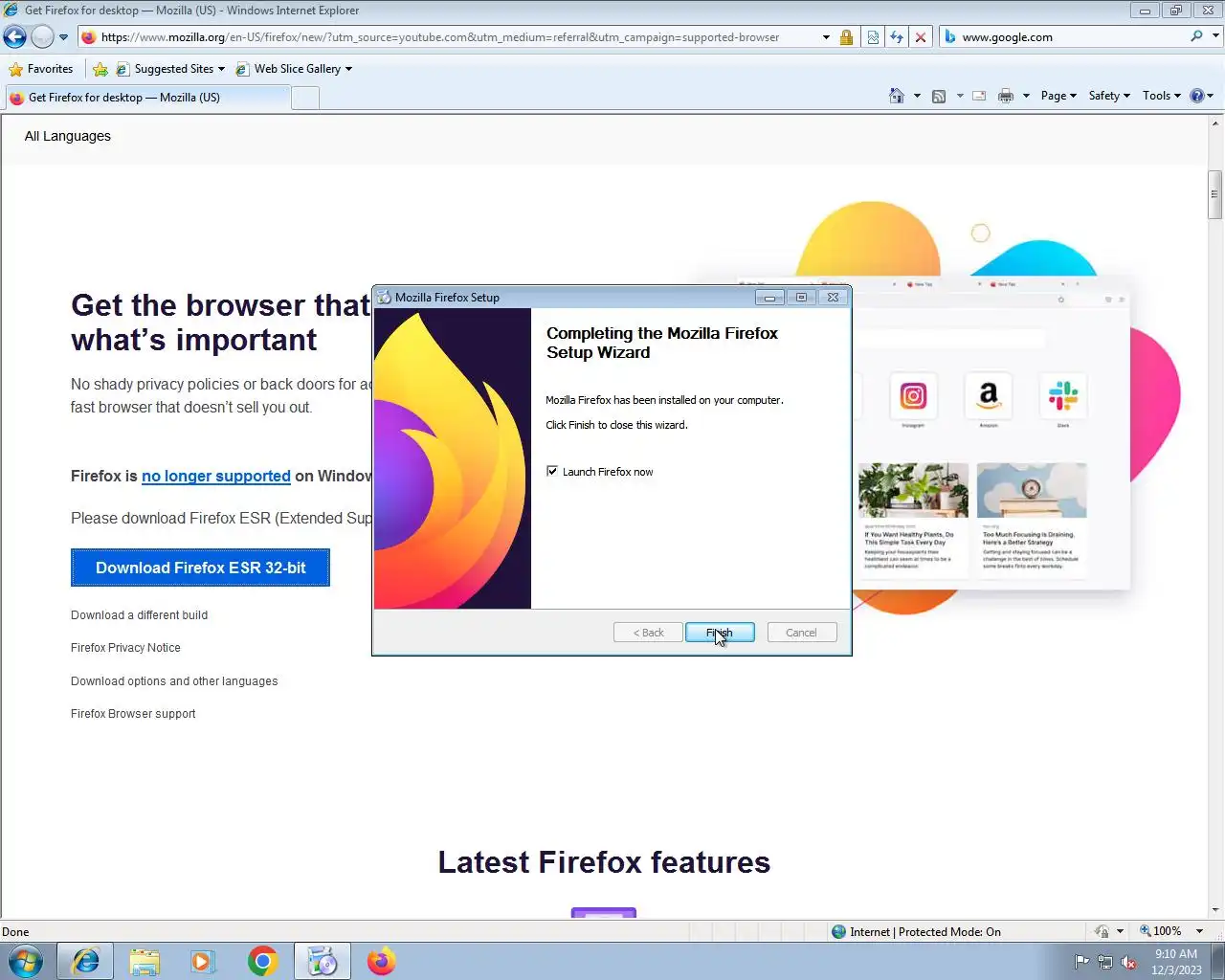
Task: Click the Refresh icon in address bar
Action: pos(897,37)
